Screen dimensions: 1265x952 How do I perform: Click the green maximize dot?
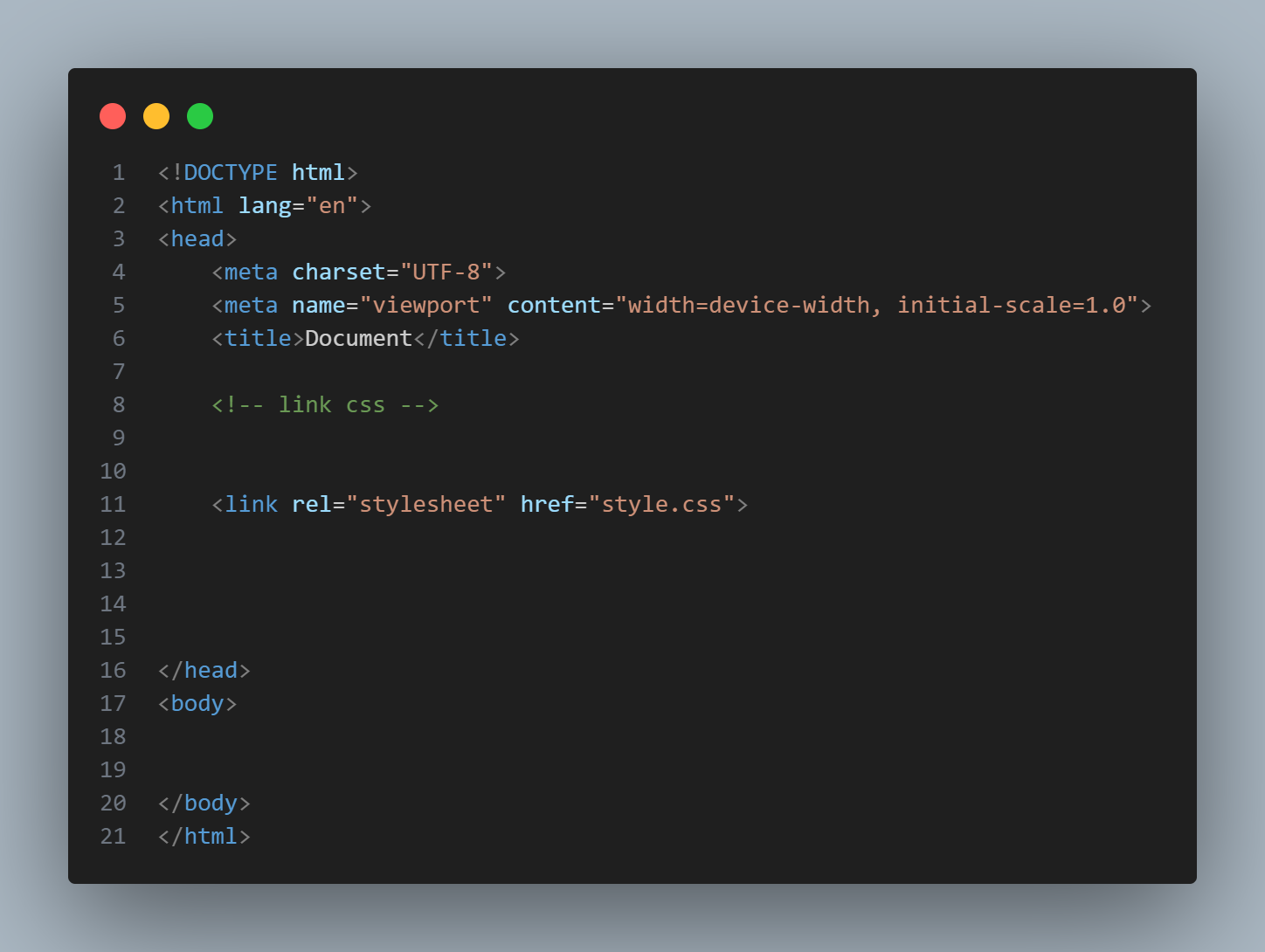click(x=200, y=116)
